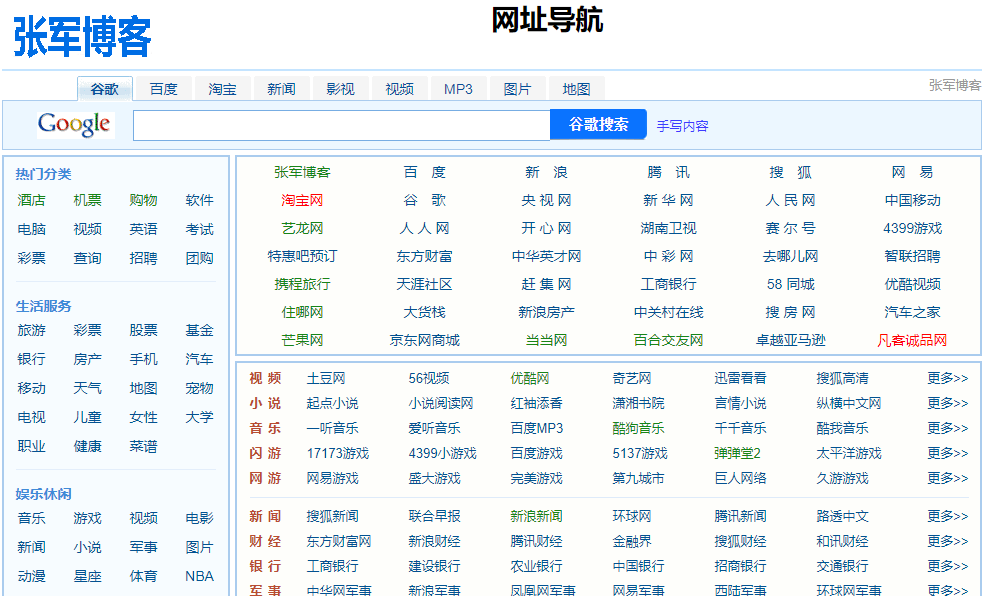Open 宠物 under 生活服务
The height and width of the screenshot is (596, 984).
click(x=200, y=388)
